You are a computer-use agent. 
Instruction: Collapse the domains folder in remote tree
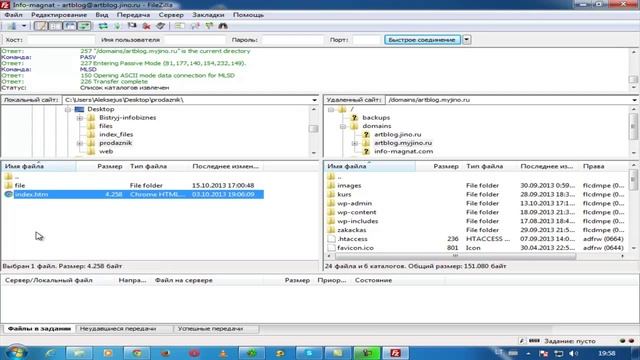pyautogui.click(x=343, y=127)
